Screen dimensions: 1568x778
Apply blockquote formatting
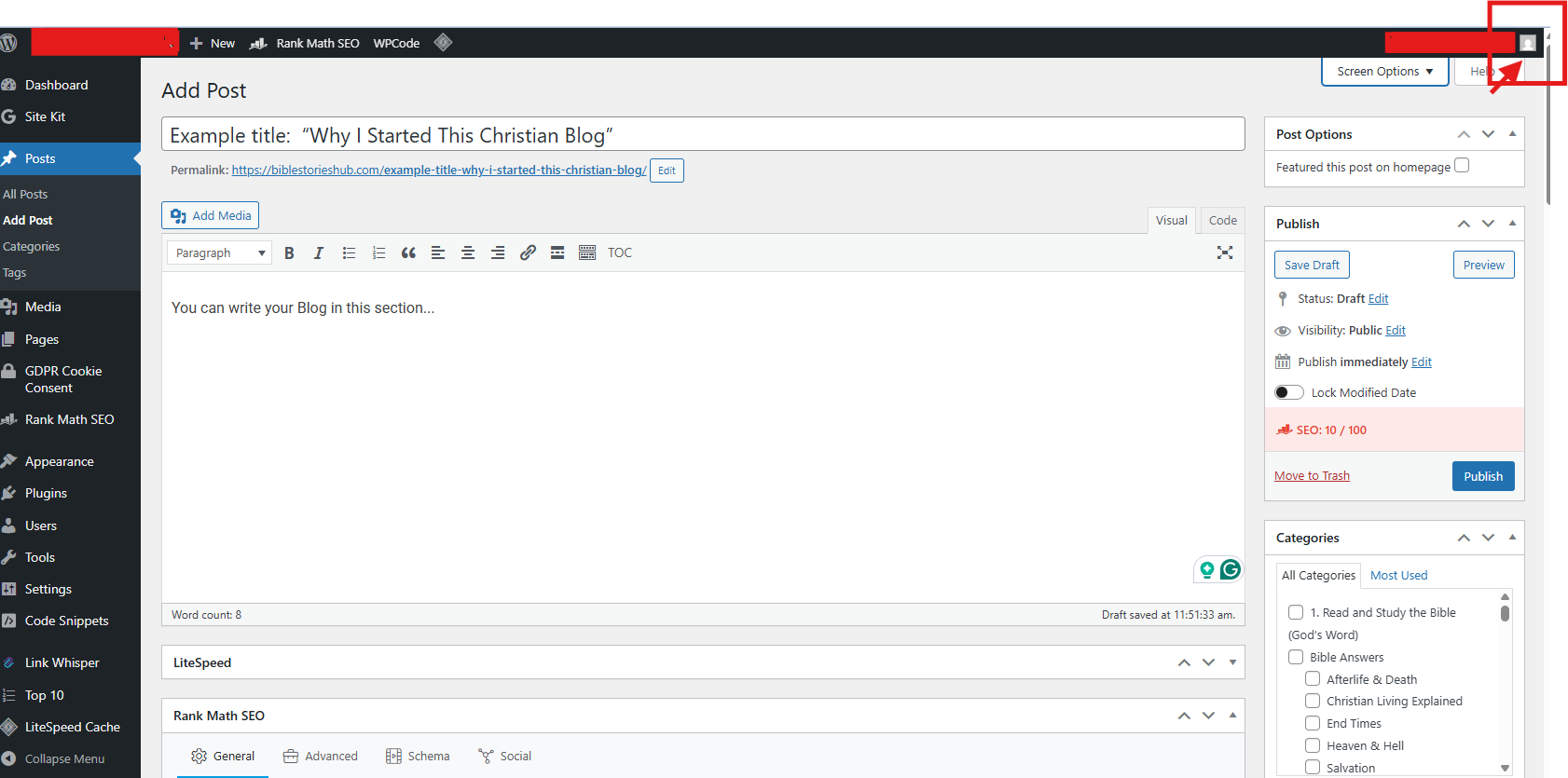click(408, 253)
